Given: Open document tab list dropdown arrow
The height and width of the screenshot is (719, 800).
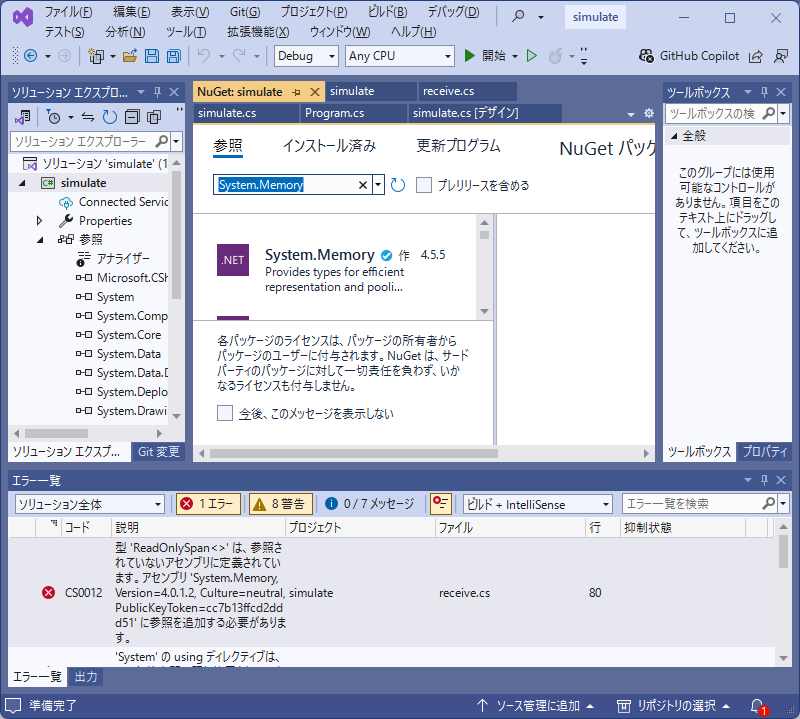Looking at the screenshot, I should 631,114.
